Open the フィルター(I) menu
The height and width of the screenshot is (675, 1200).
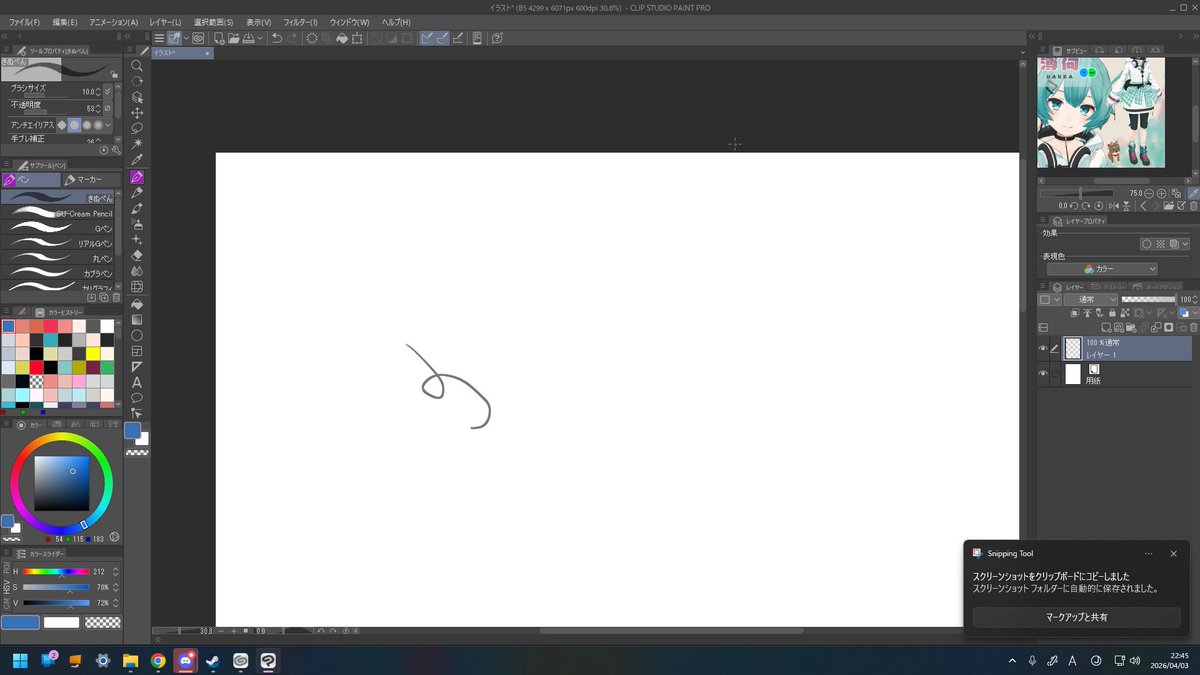click(301, 22)
